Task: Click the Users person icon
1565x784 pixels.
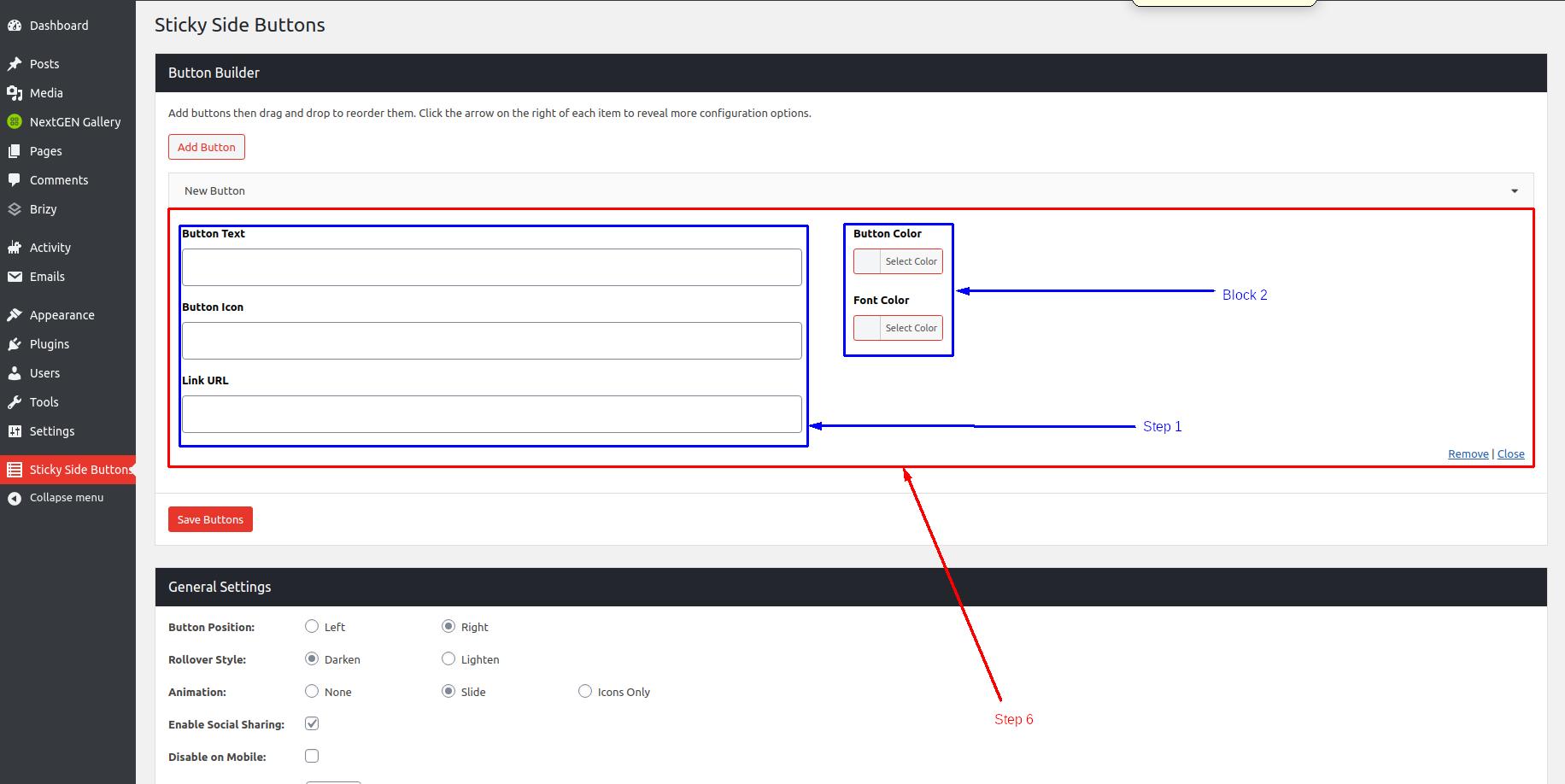Action: click(x=15, y=373)
